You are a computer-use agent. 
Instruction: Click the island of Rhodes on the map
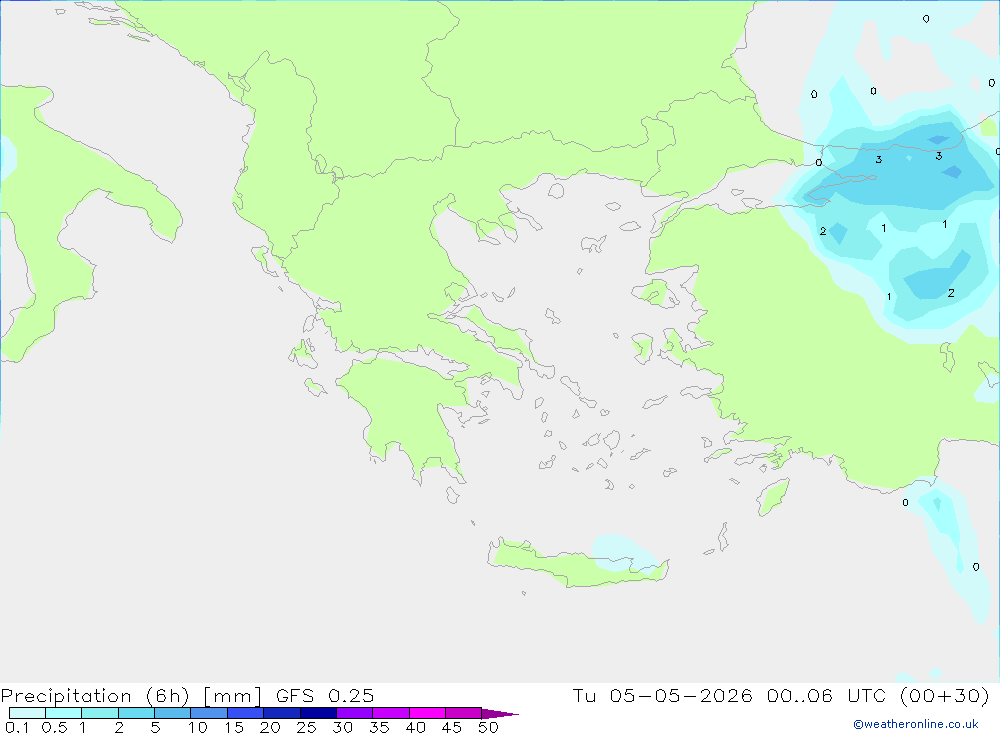coord(773,497)
